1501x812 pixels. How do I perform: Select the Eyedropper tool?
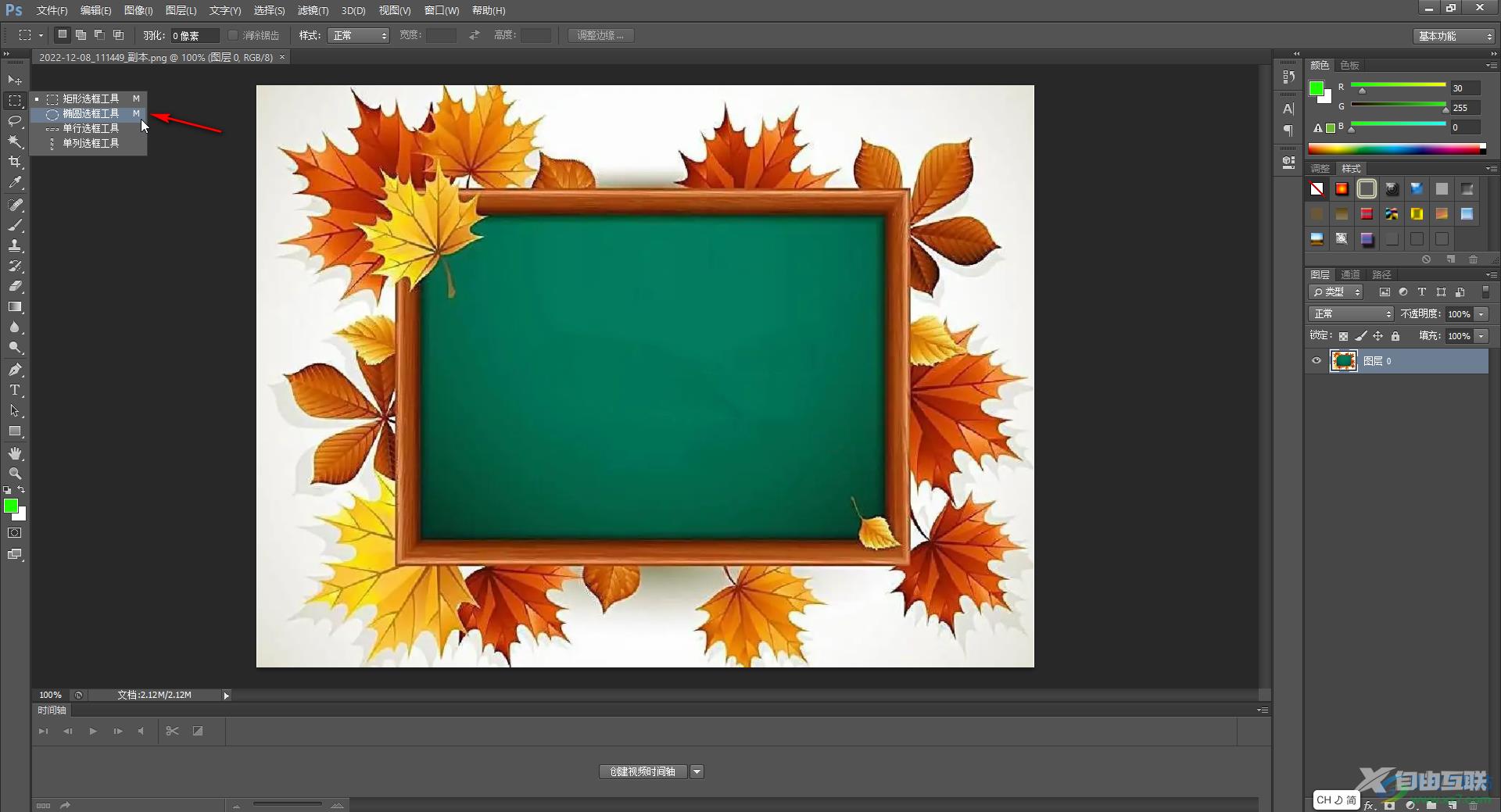pyautogui.click(x=15, y=183)
